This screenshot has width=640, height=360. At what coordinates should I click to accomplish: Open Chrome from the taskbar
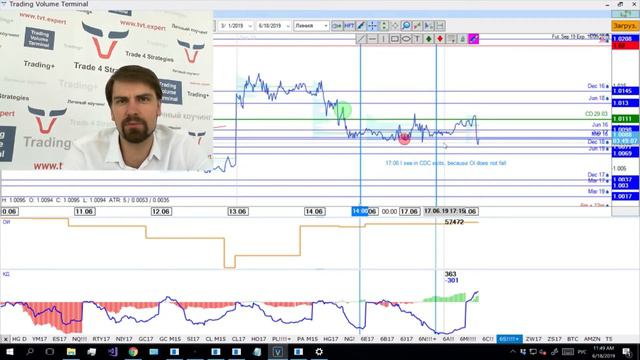133,351
